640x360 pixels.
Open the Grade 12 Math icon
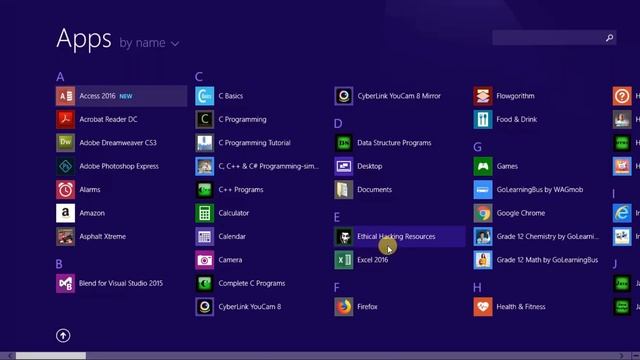point(483,260)
